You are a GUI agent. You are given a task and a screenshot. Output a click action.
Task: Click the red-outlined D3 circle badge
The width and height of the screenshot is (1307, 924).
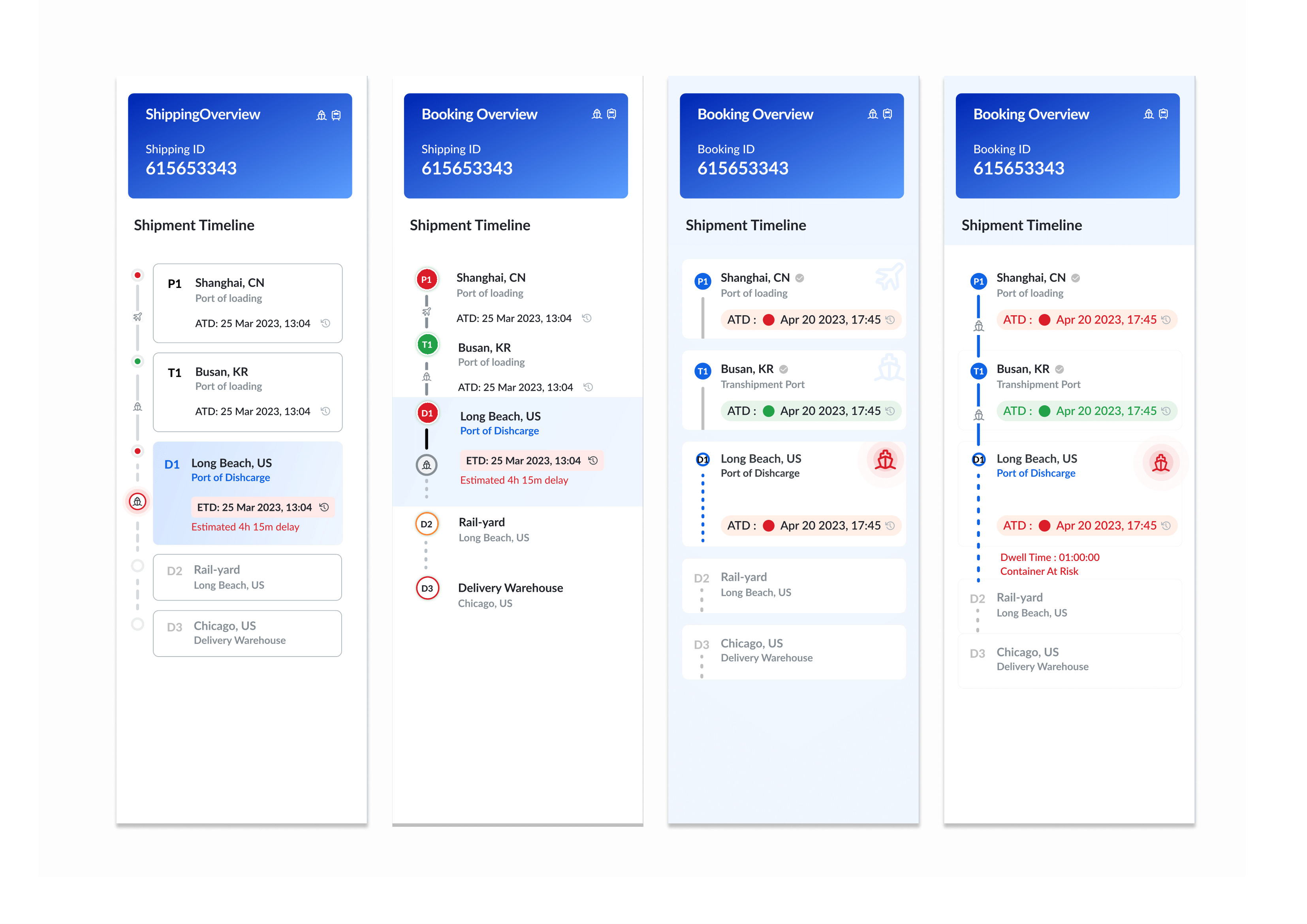(427, 588)
